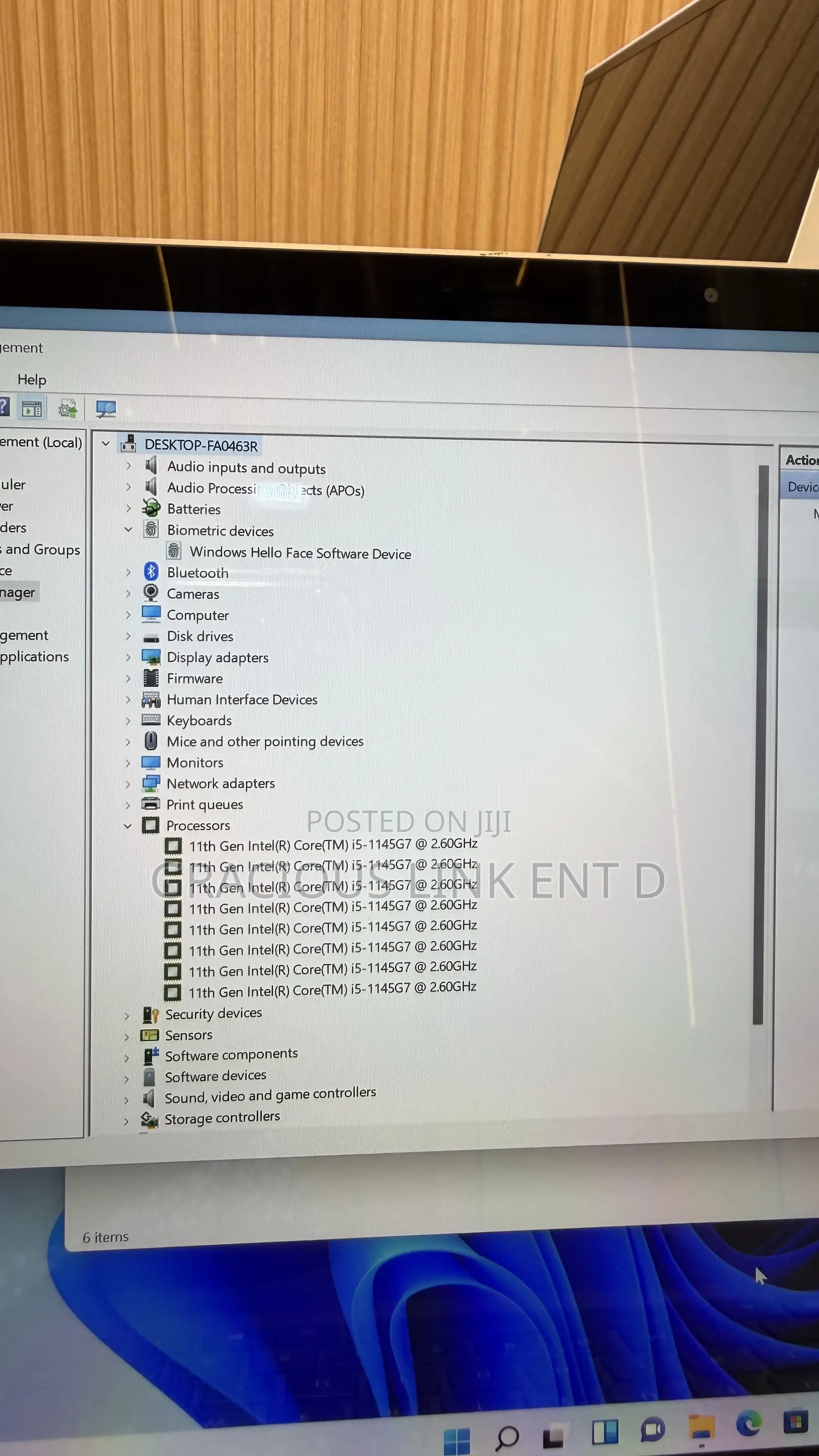Click the Network adapters icon

(x=150, y=784)
